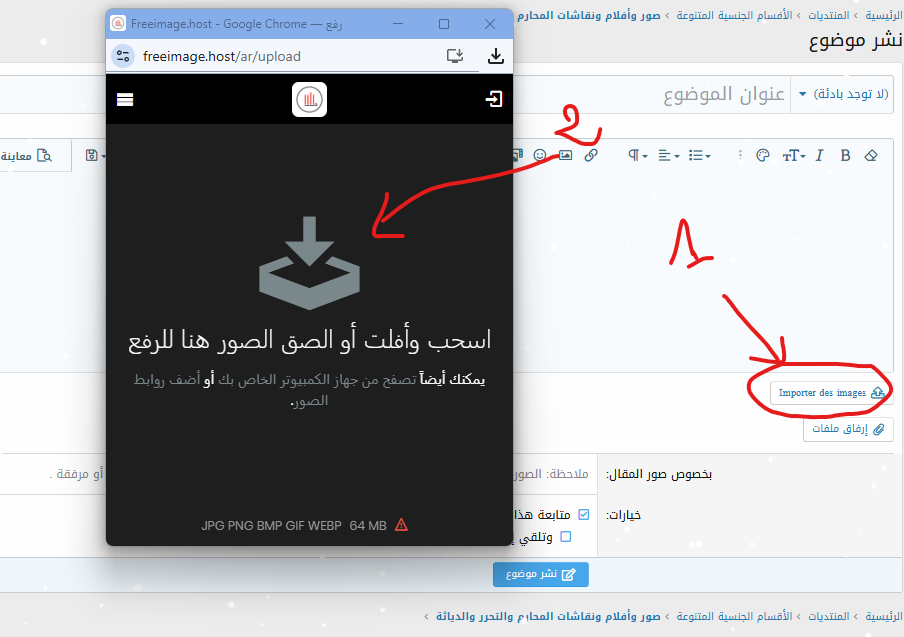
Task: Open الأقسام الجنسية المتنوعة in bottom breadcrumb
Action: click(x=734, y=616)
